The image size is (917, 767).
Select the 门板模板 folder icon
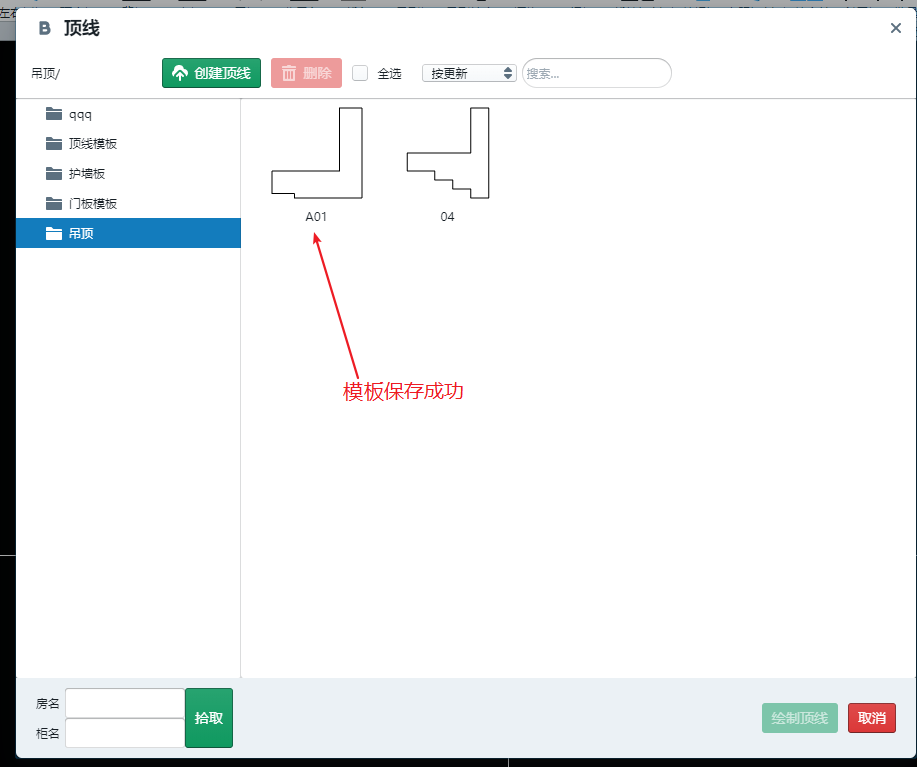pyautogui.click(x=54, y=204)
